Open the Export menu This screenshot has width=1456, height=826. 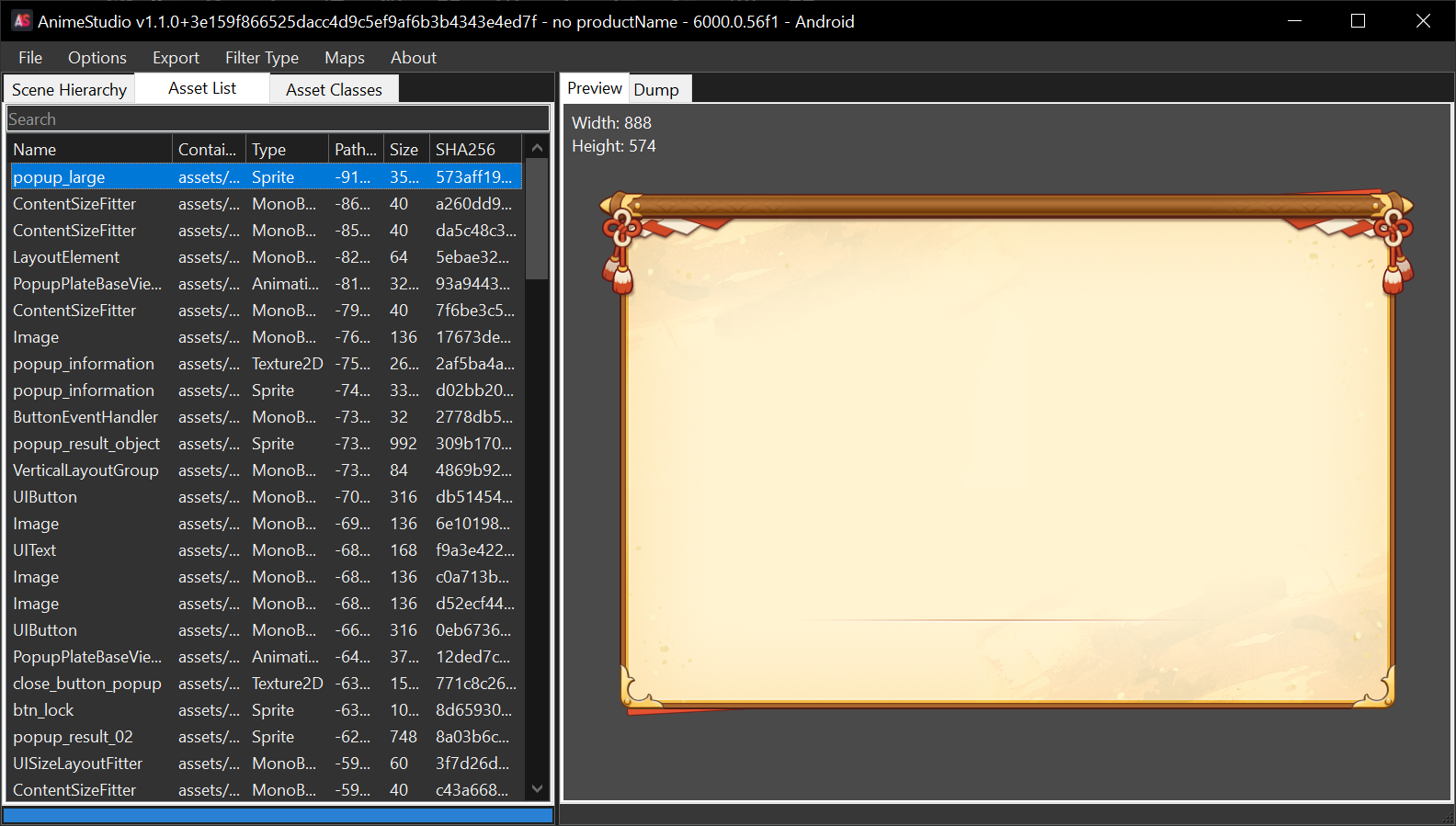(176, 58)
